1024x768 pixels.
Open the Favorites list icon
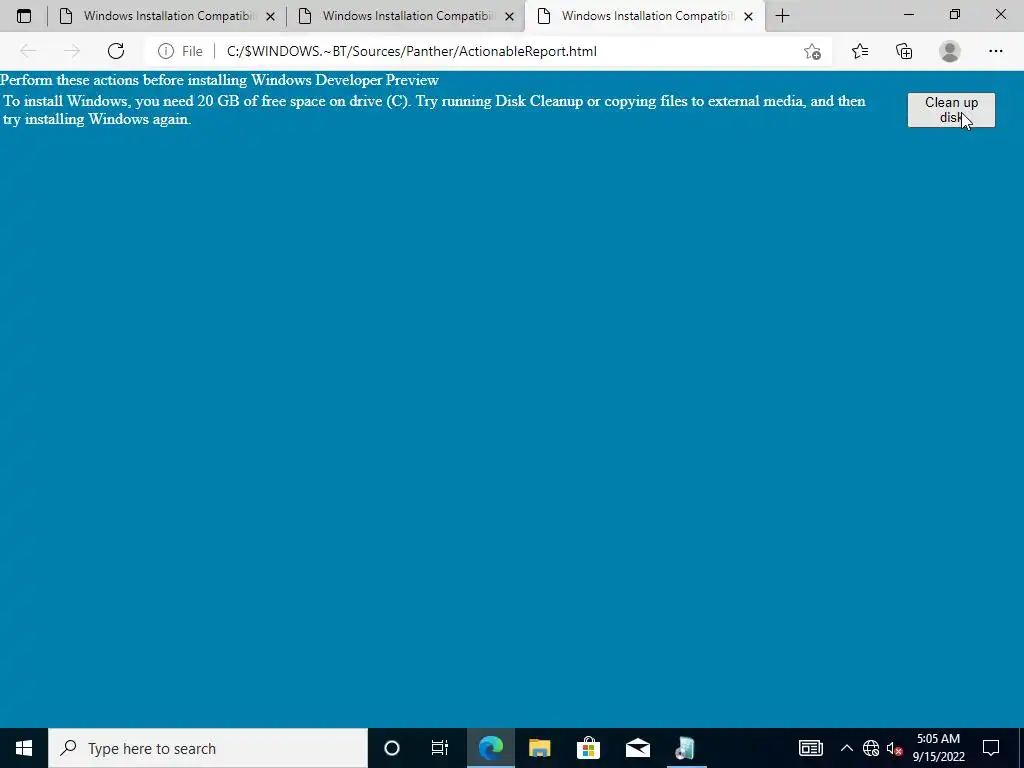coord(860,51)
